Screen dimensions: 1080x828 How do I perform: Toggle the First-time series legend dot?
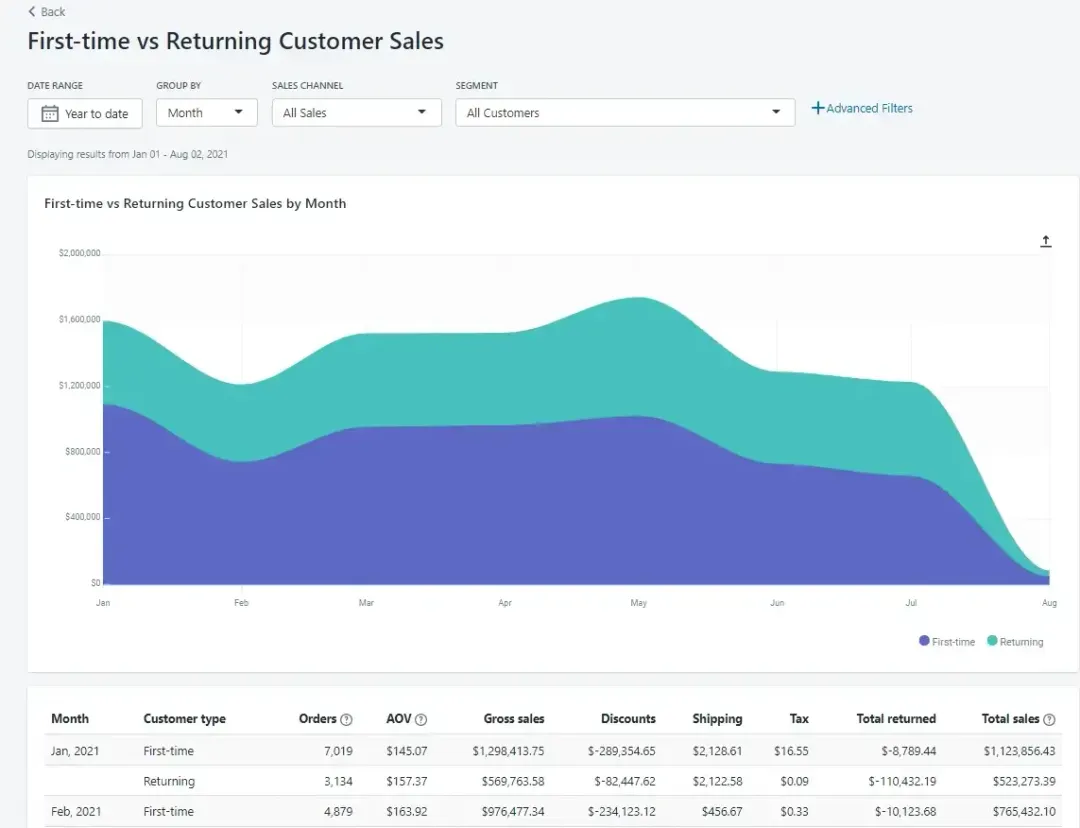pyautogui.click(x=924, y=641)
